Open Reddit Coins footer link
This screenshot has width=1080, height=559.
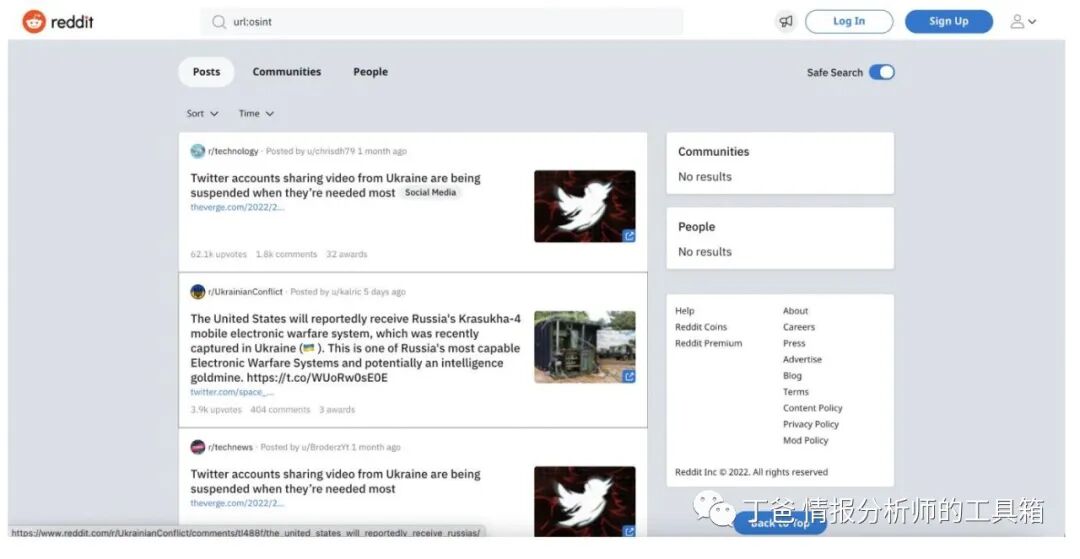701,327
